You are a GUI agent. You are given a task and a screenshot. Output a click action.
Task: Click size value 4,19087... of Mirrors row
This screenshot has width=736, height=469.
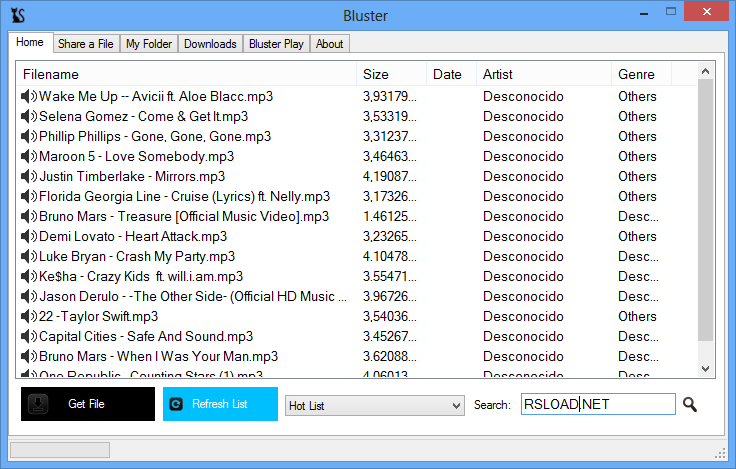pyautogui.click(x=390, y=177)
